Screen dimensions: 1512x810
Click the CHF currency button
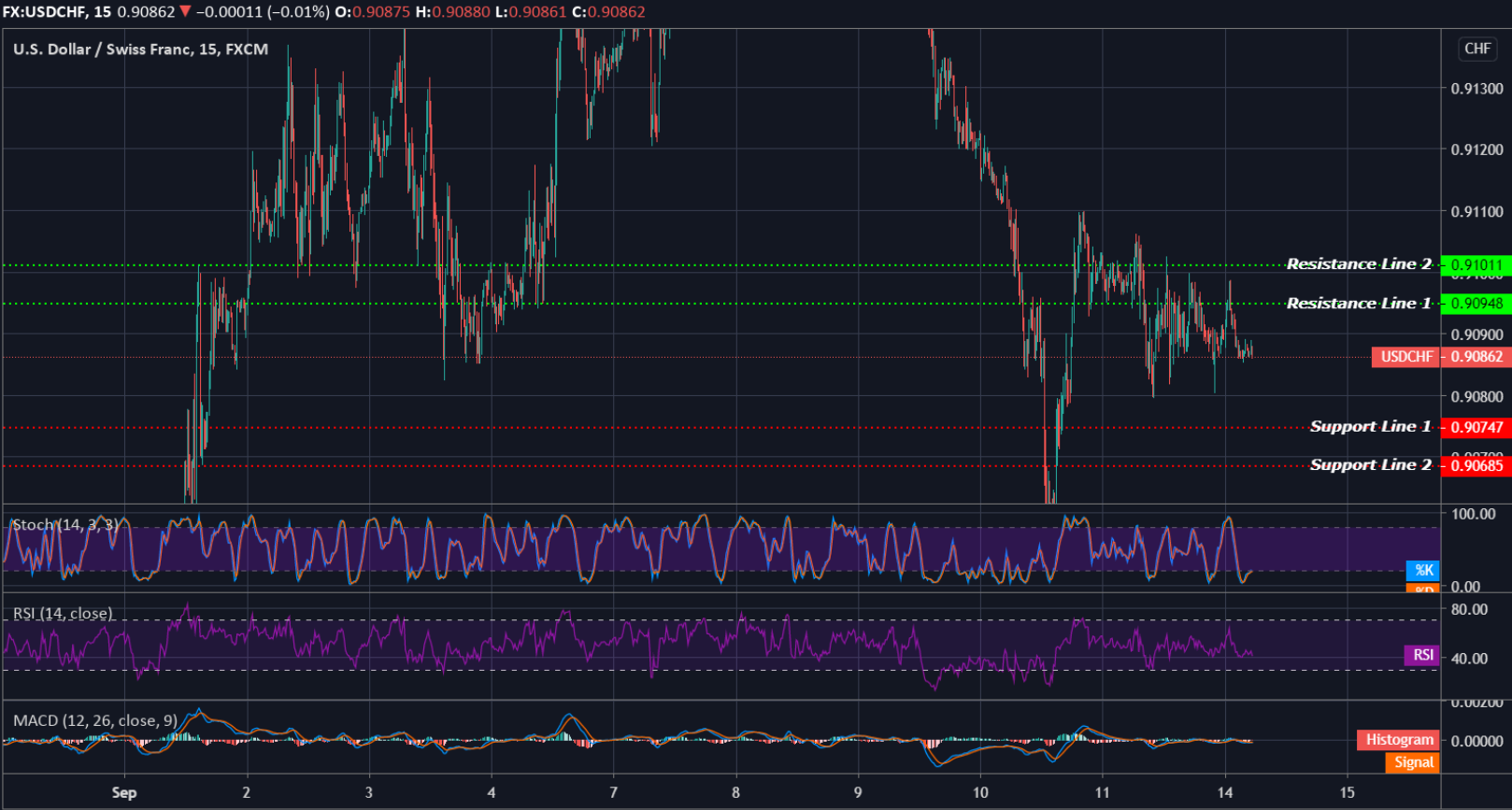[1477, 49]
